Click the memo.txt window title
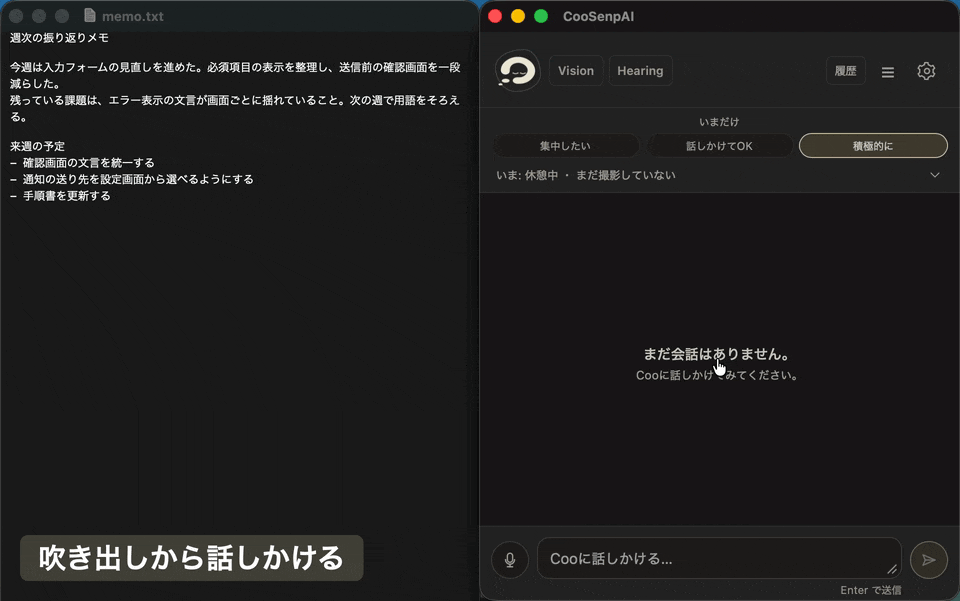Image resolution: width=960 pixels, height=601 pixels. pos(133,17)
